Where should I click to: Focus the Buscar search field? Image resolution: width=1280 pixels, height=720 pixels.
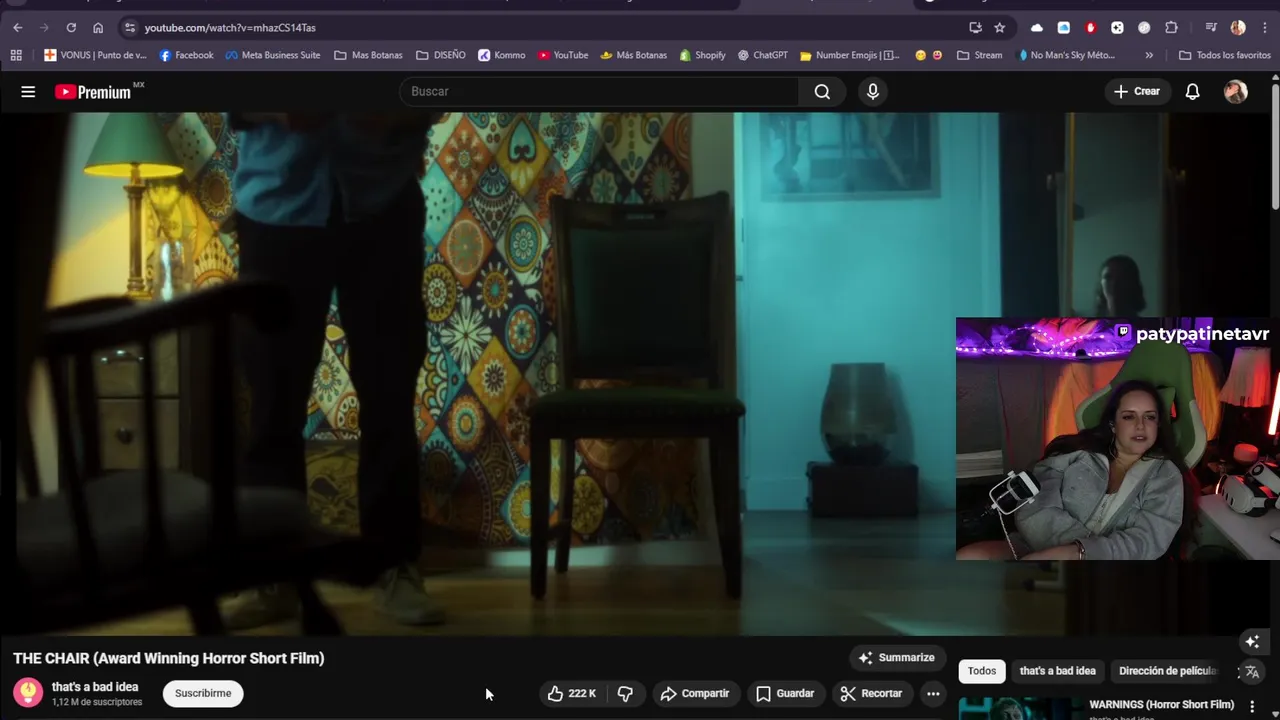(x=600, y=92)
